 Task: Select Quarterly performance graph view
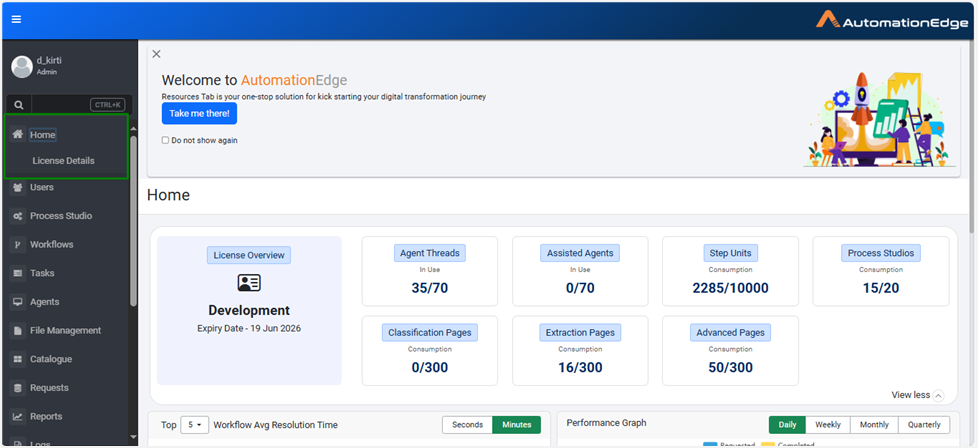tap(924, 425)
